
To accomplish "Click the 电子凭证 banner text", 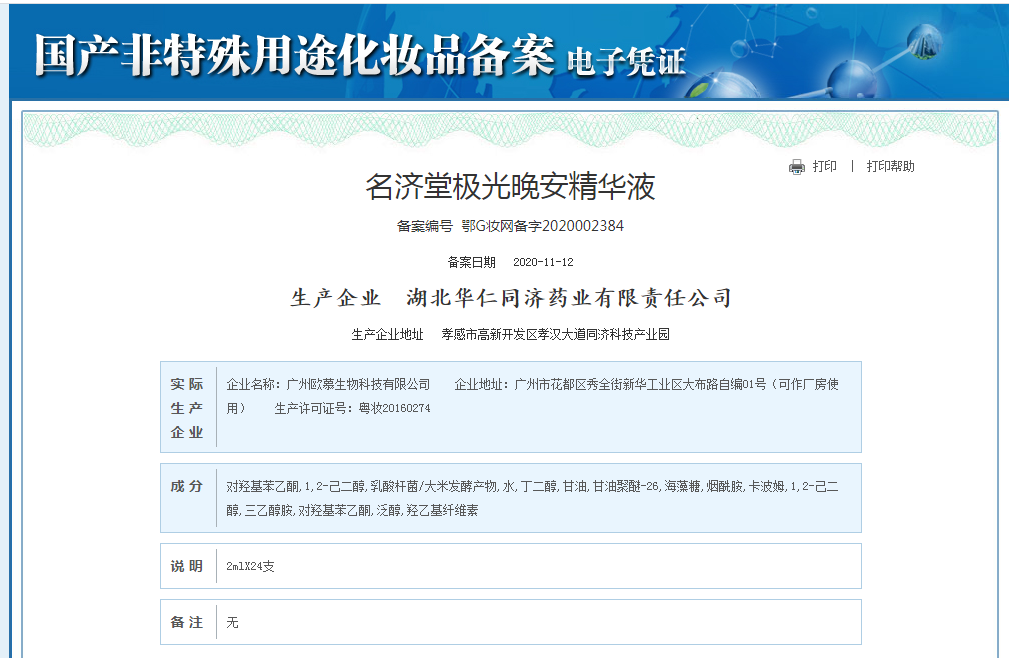I will point(625,62).
